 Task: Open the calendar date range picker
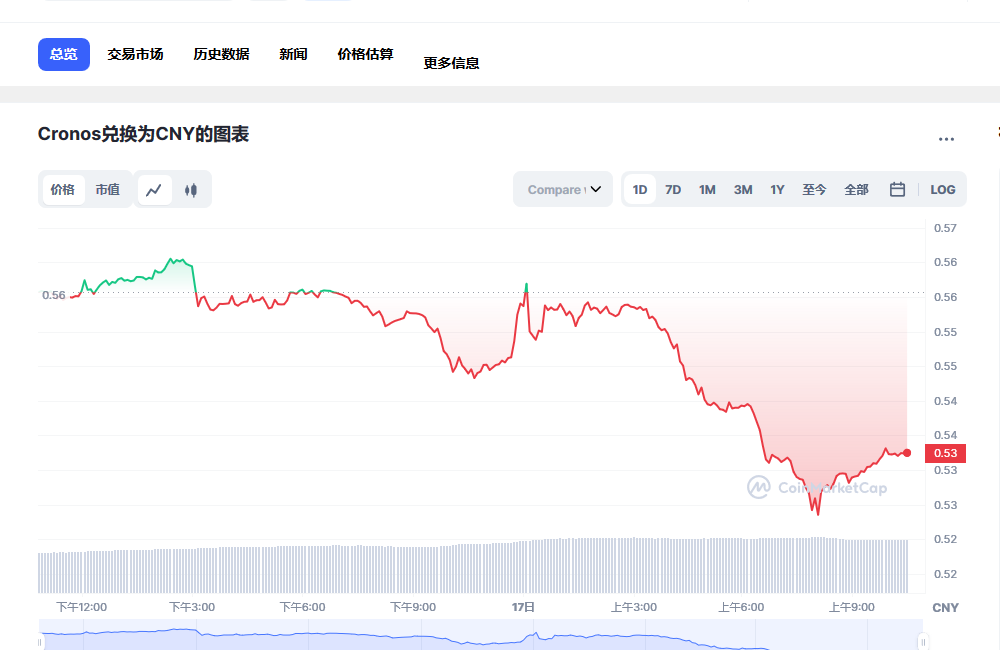[897, 189]
